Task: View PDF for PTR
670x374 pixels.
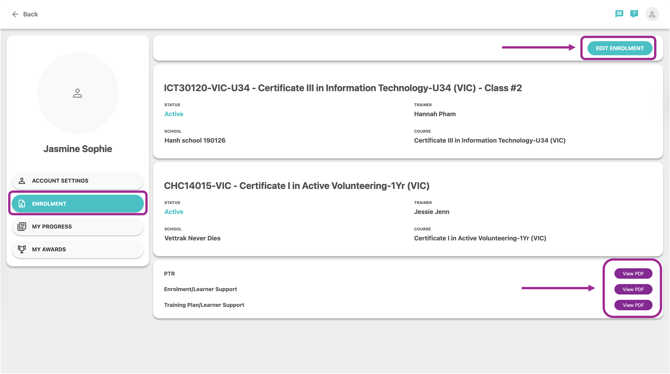Action: pos(633,274)
